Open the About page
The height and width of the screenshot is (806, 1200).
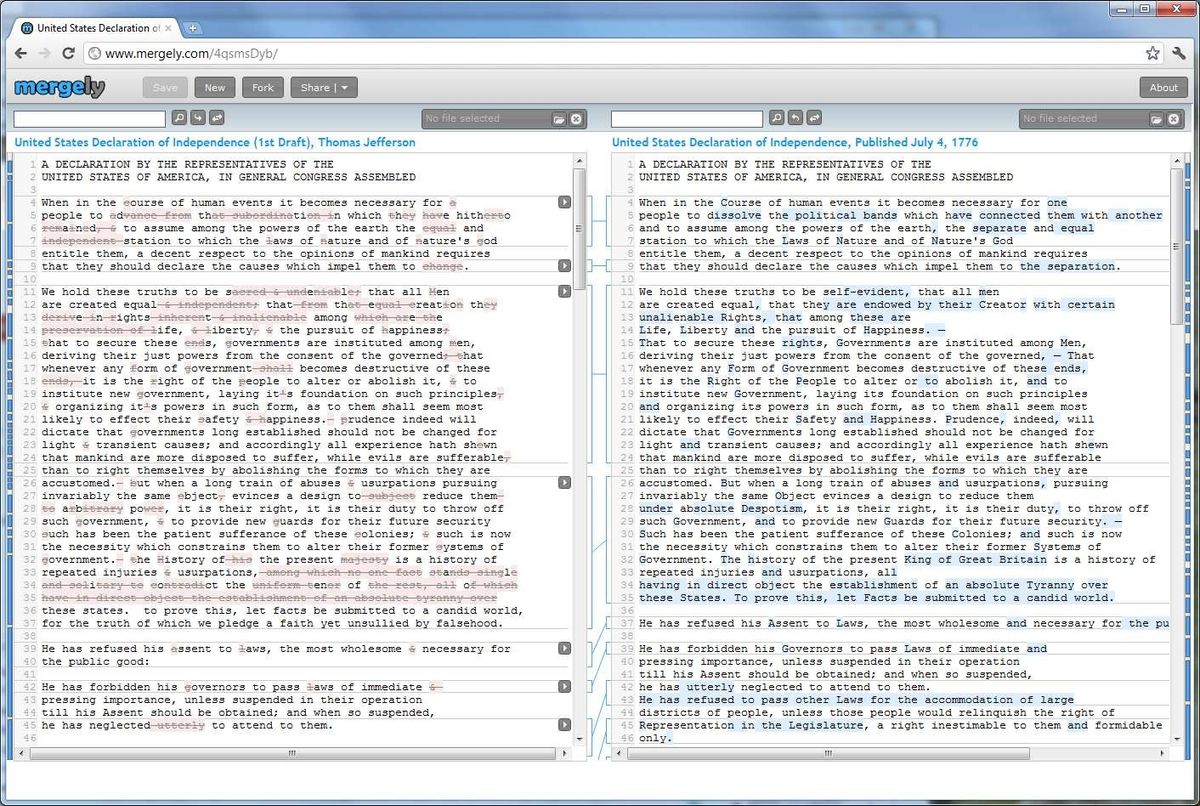[1163, 87]
